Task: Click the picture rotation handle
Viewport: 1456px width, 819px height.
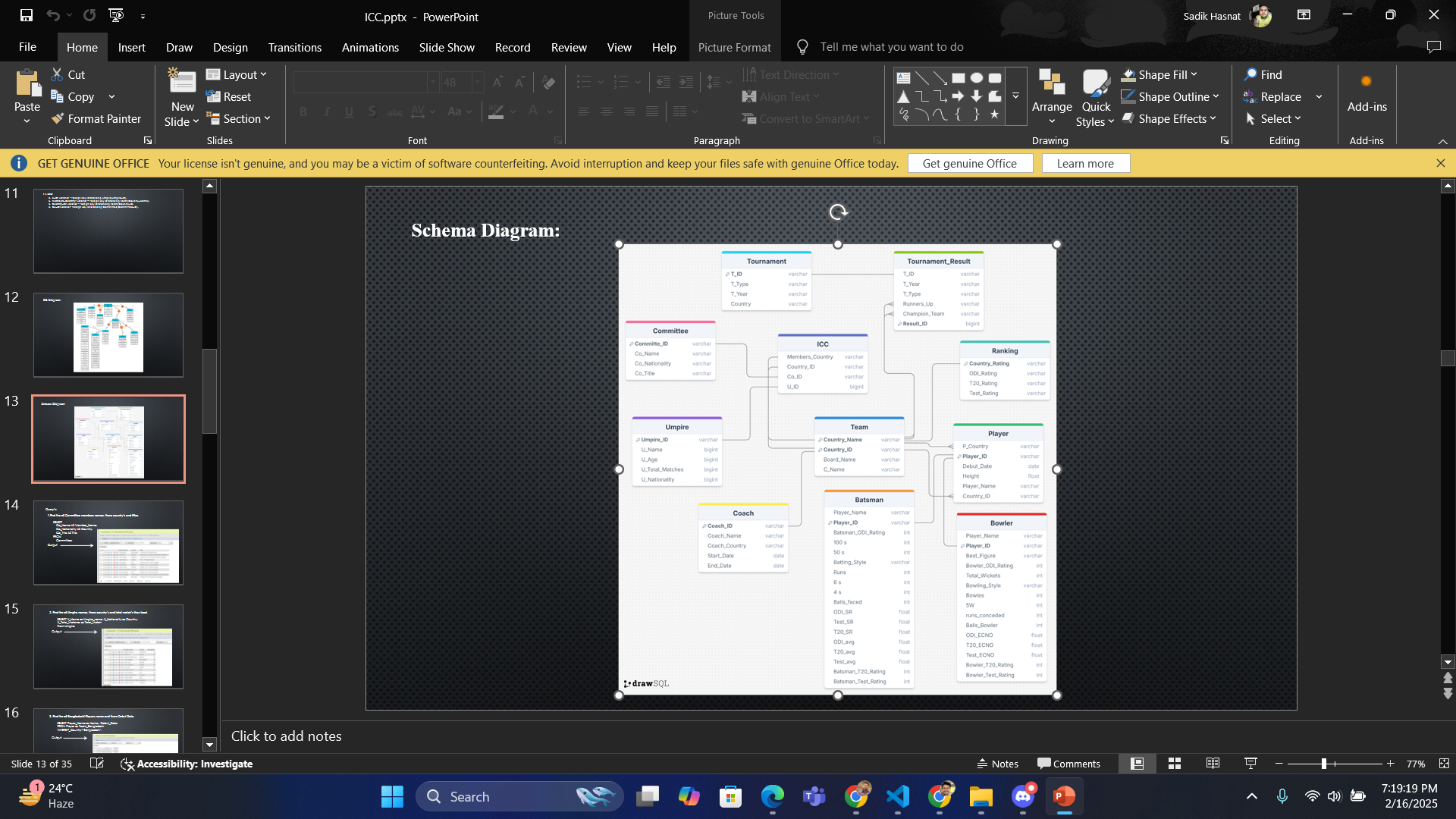Action: pyautogui.click(x=838, y=212)
